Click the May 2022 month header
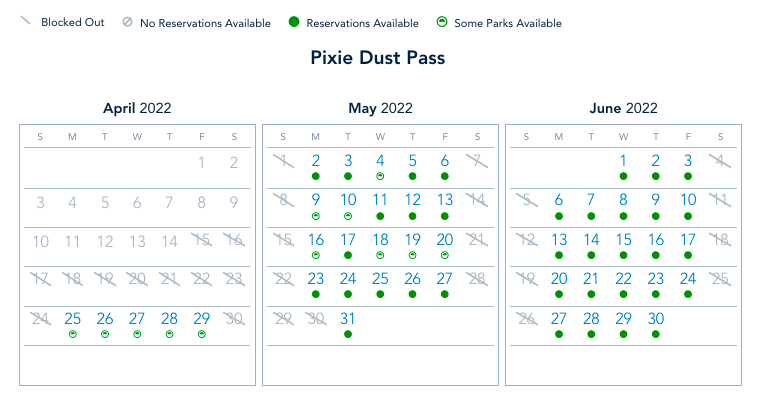The width and height of the screenshot is (764, 406). pyautogui.click(x=380, y=108)
